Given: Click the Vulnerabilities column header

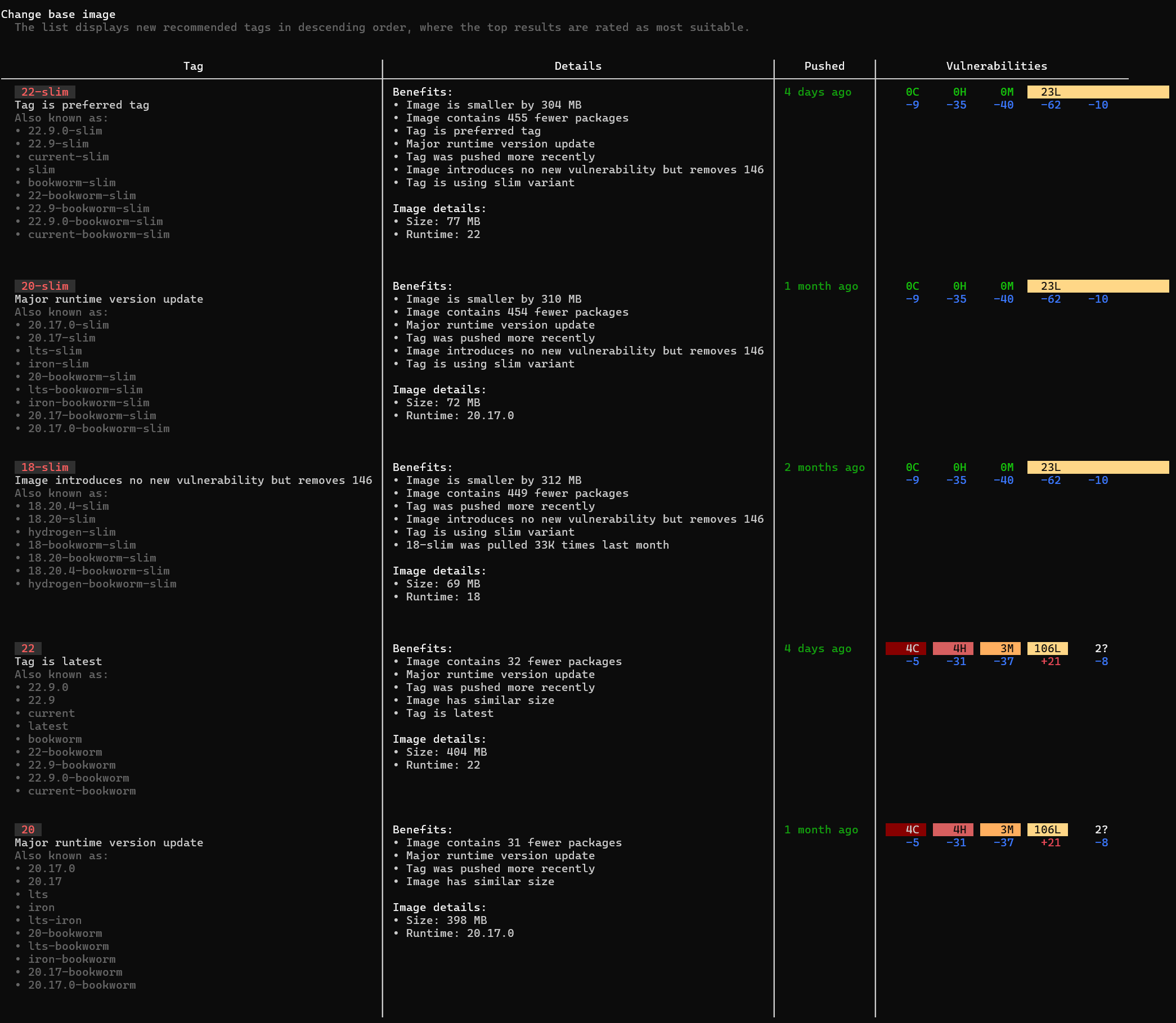Looking at the screenshot, I should coord(996,66).
